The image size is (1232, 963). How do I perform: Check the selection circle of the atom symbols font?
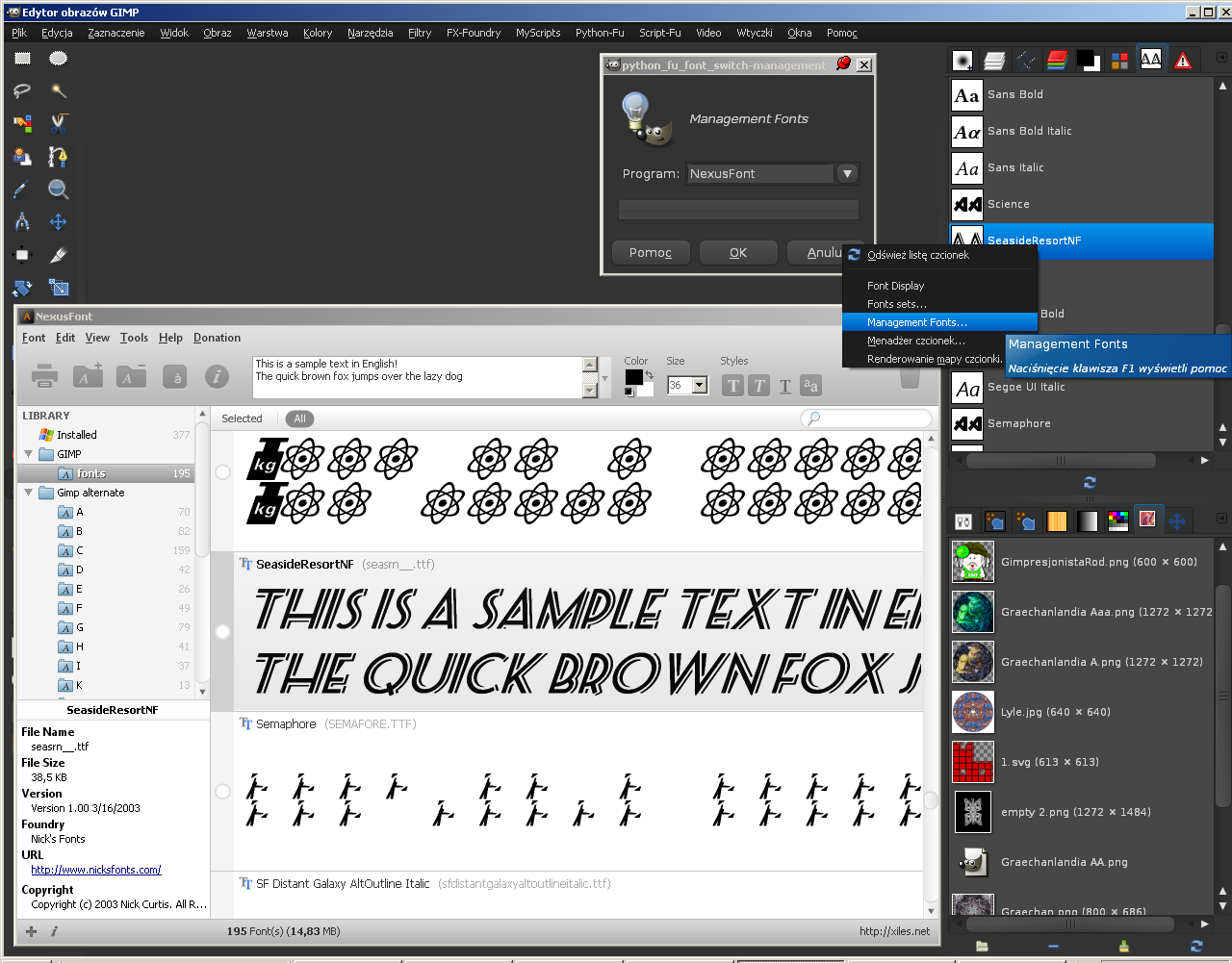pos(223,472)
